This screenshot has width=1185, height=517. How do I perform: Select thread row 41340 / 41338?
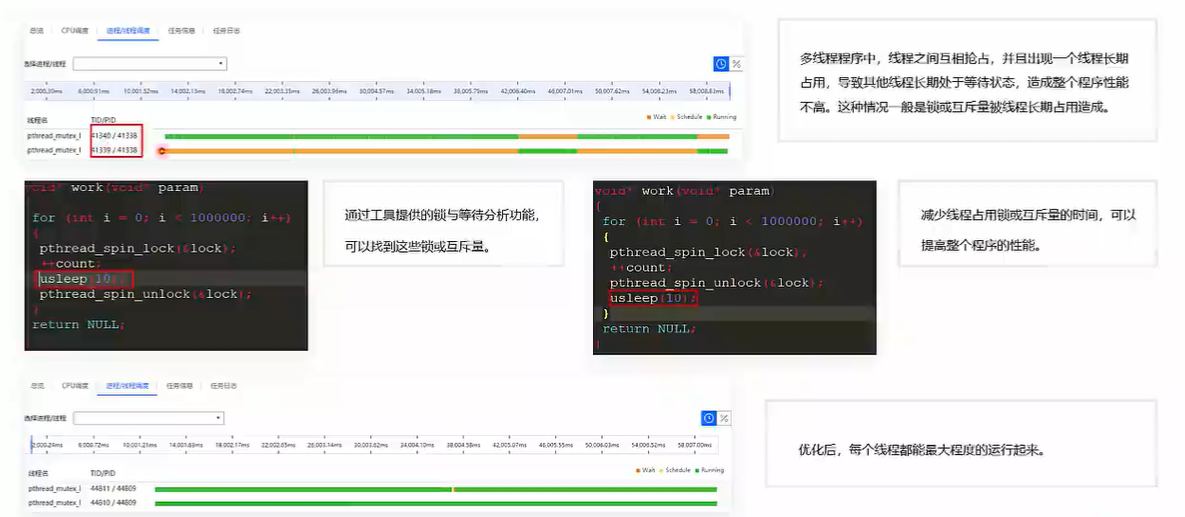pos(379,136)
